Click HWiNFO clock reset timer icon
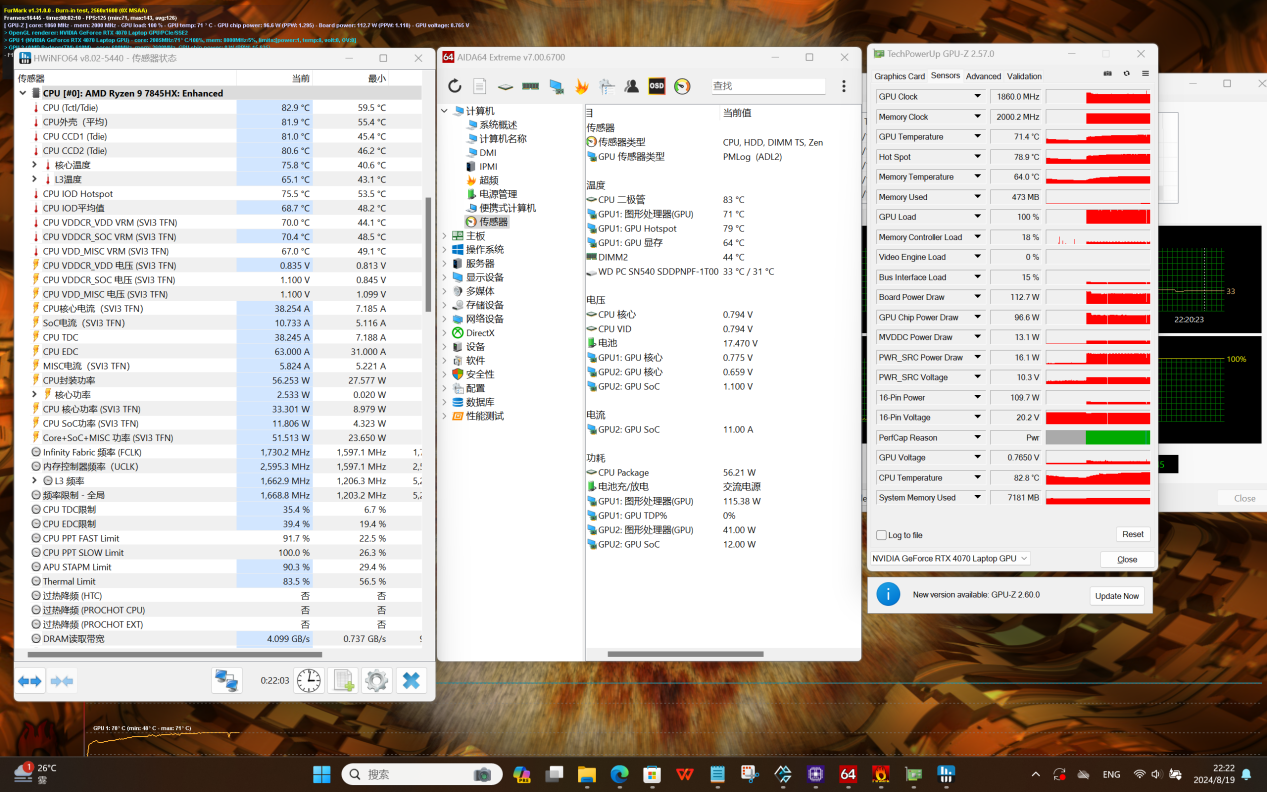Image resolution: width=1267 pixels, height=792 pixels. pyautogui.click(x=310, y=681)
